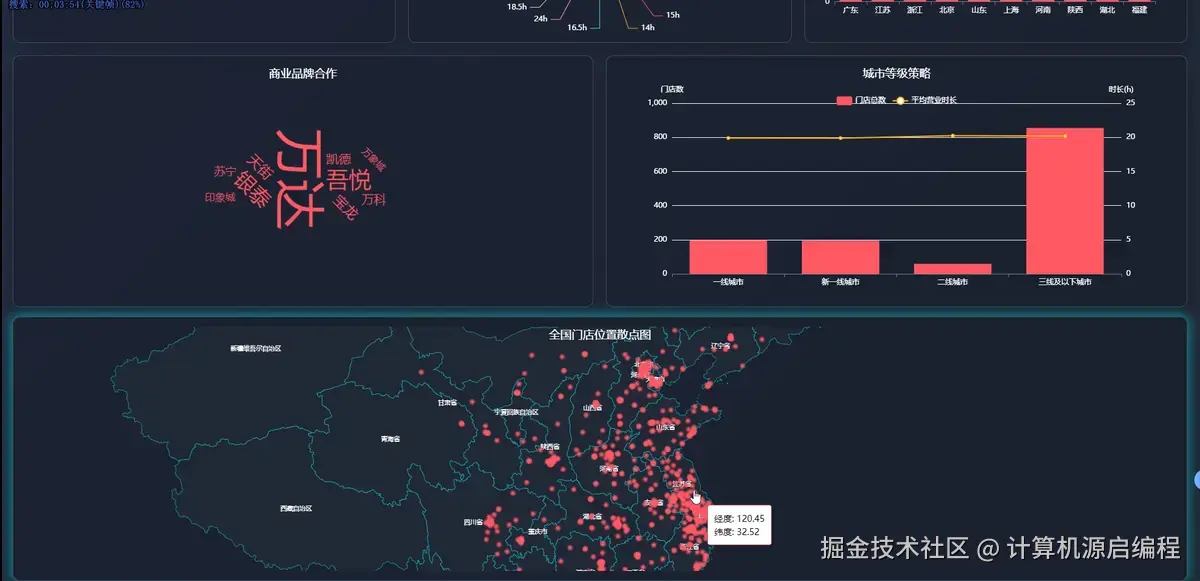The height and width of the screenshot is (581, 1200).
Task: Click the 福建 axis label in top chart
Action: [1139, 10]
